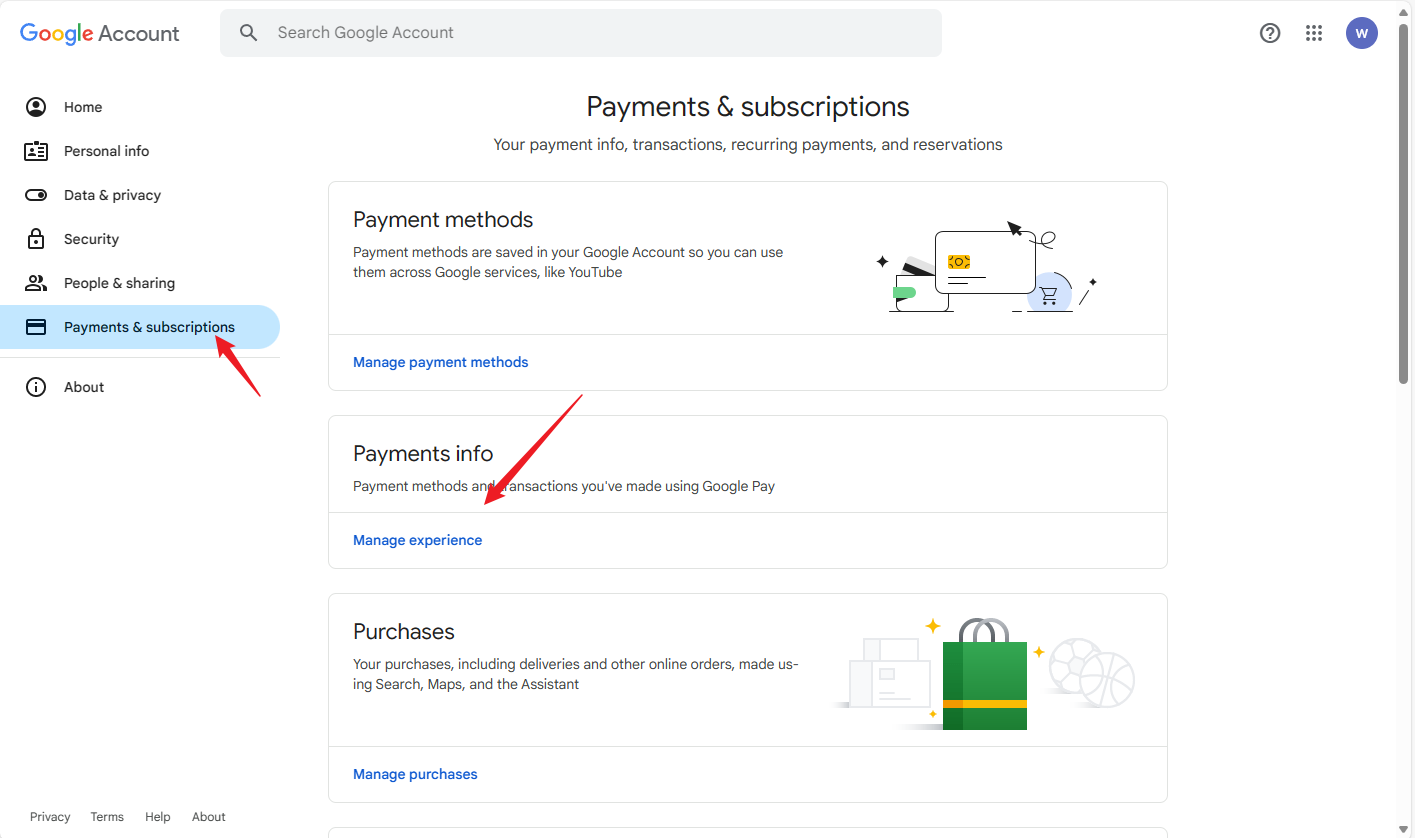Image resolution: width=1415 pixels, height=838 pixels.
Task: Click the About info circle icon
Action: click(x=36, y=387)
